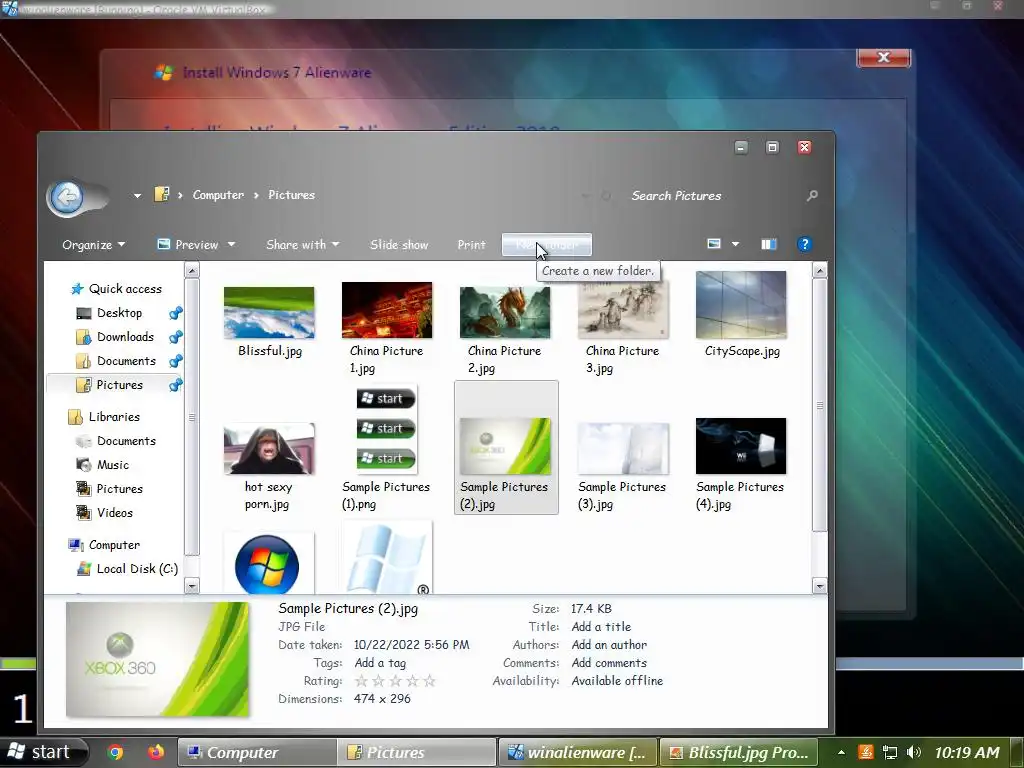Select Pictures under Quick access

(x=110, y=385)
